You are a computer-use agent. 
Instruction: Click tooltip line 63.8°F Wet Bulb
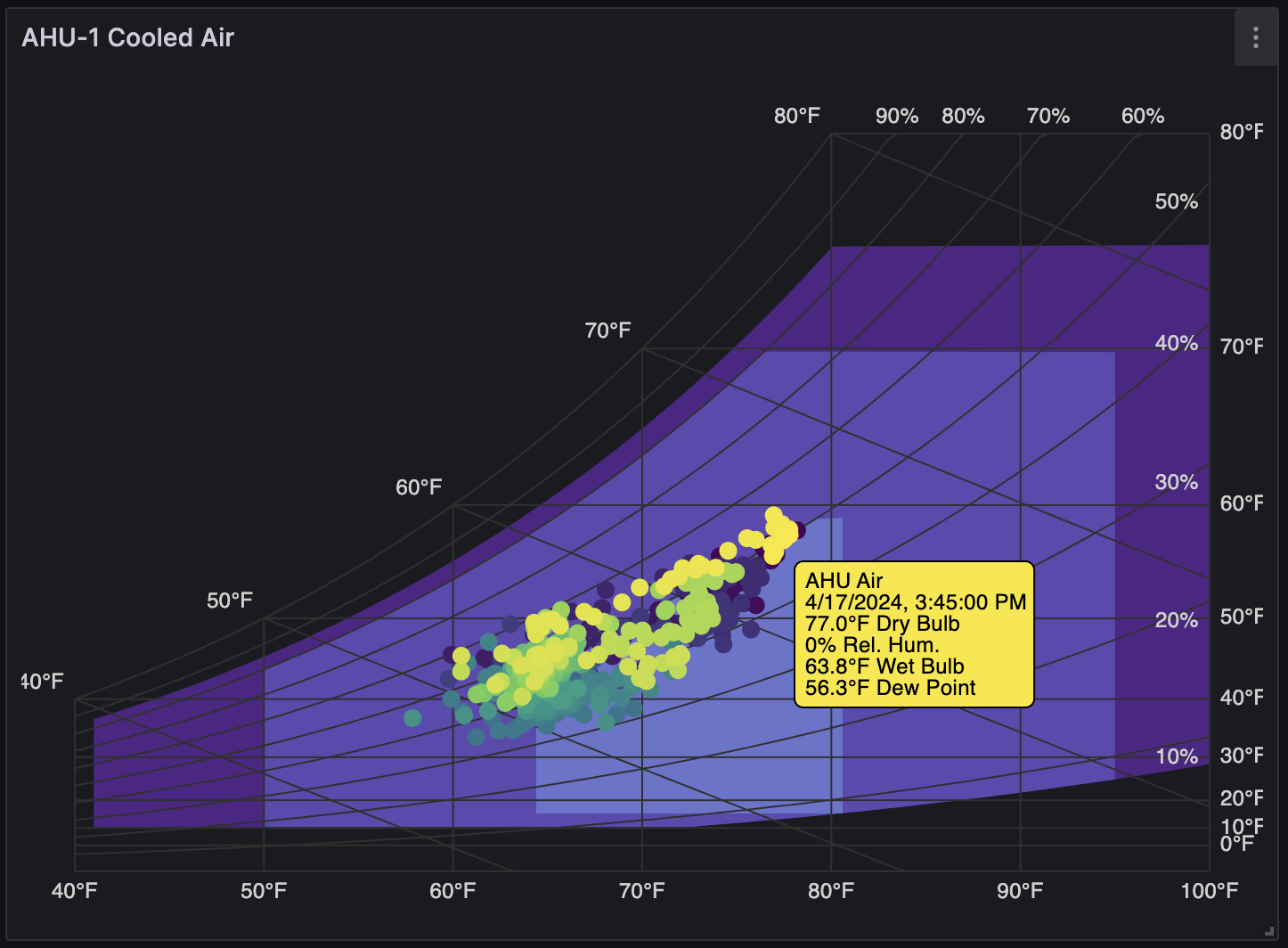[884, 666]
